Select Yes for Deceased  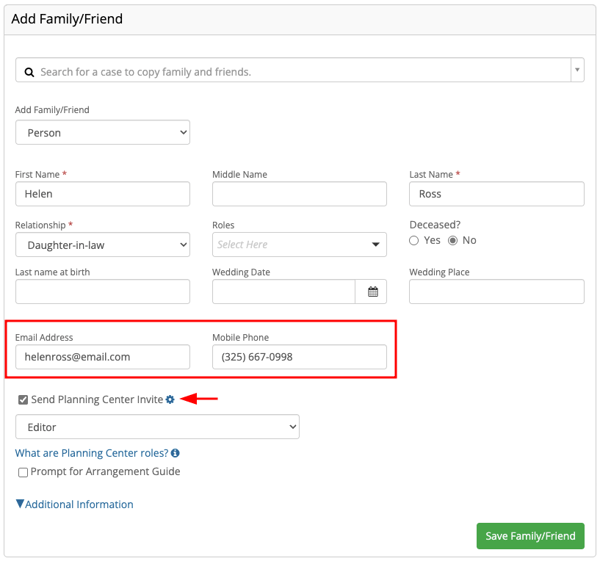414,241
